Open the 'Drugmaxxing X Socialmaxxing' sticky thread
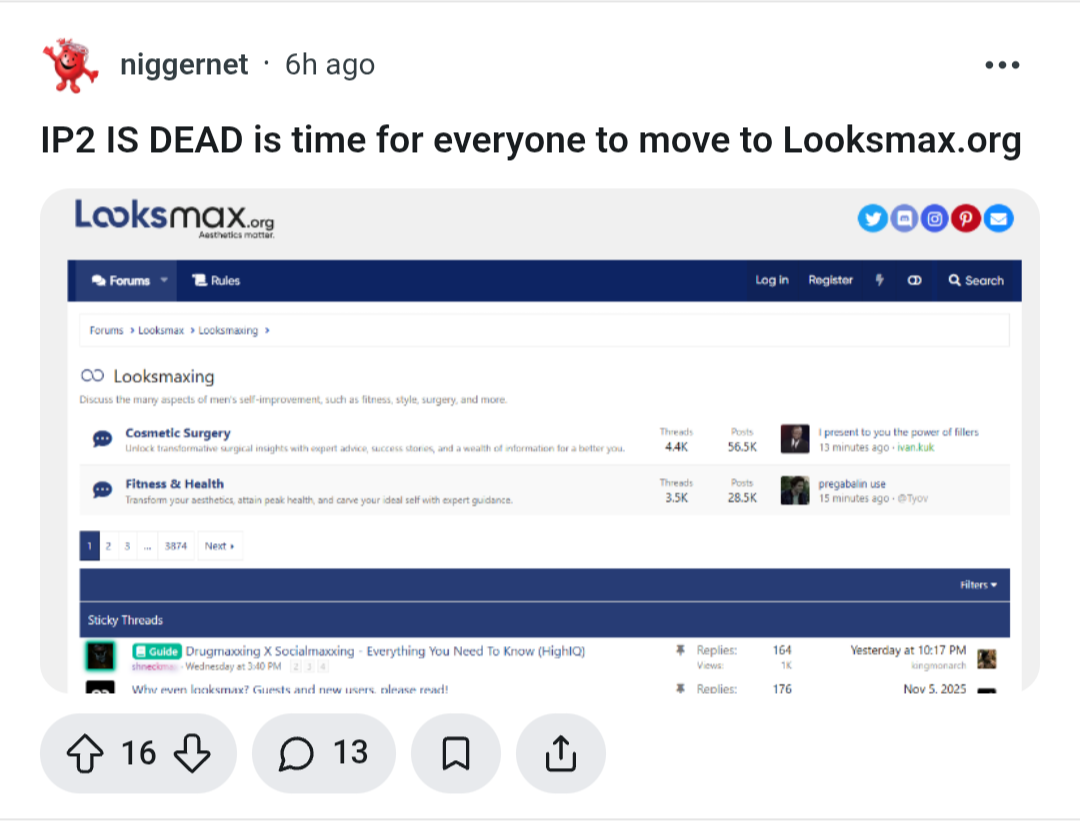The height and width of the screenshot is (823, 1080). click(x=385, y=651)
